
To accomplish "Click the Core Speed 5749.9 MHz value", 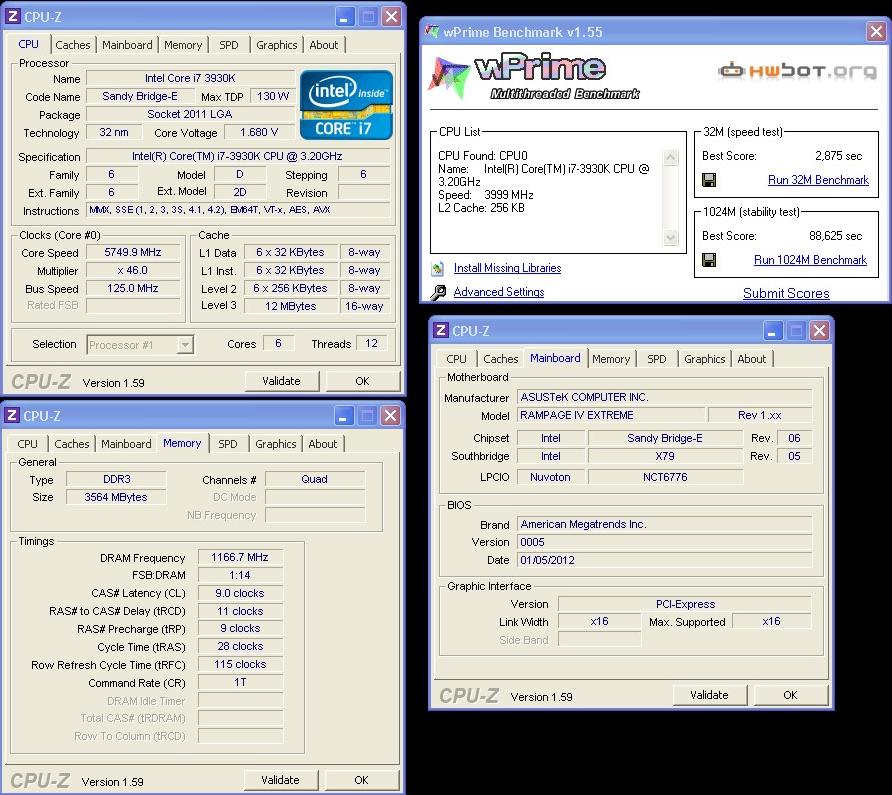I will click(x=133, y=253).
